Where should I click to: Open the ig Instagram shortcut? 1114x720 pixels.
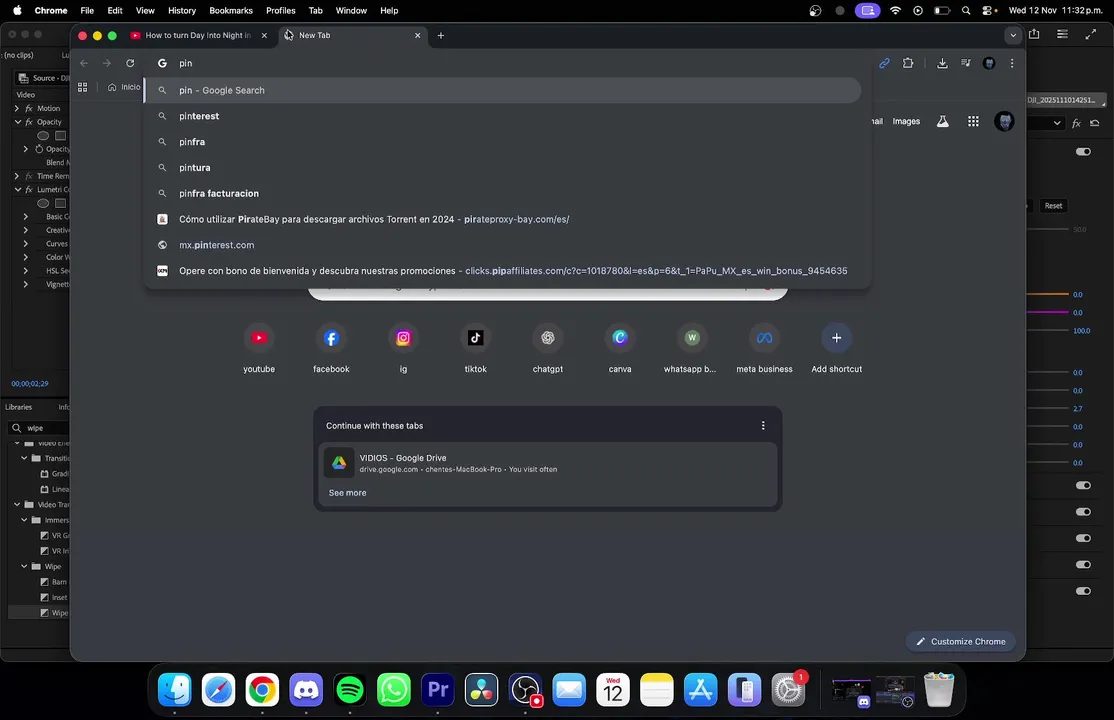(404, 338)
